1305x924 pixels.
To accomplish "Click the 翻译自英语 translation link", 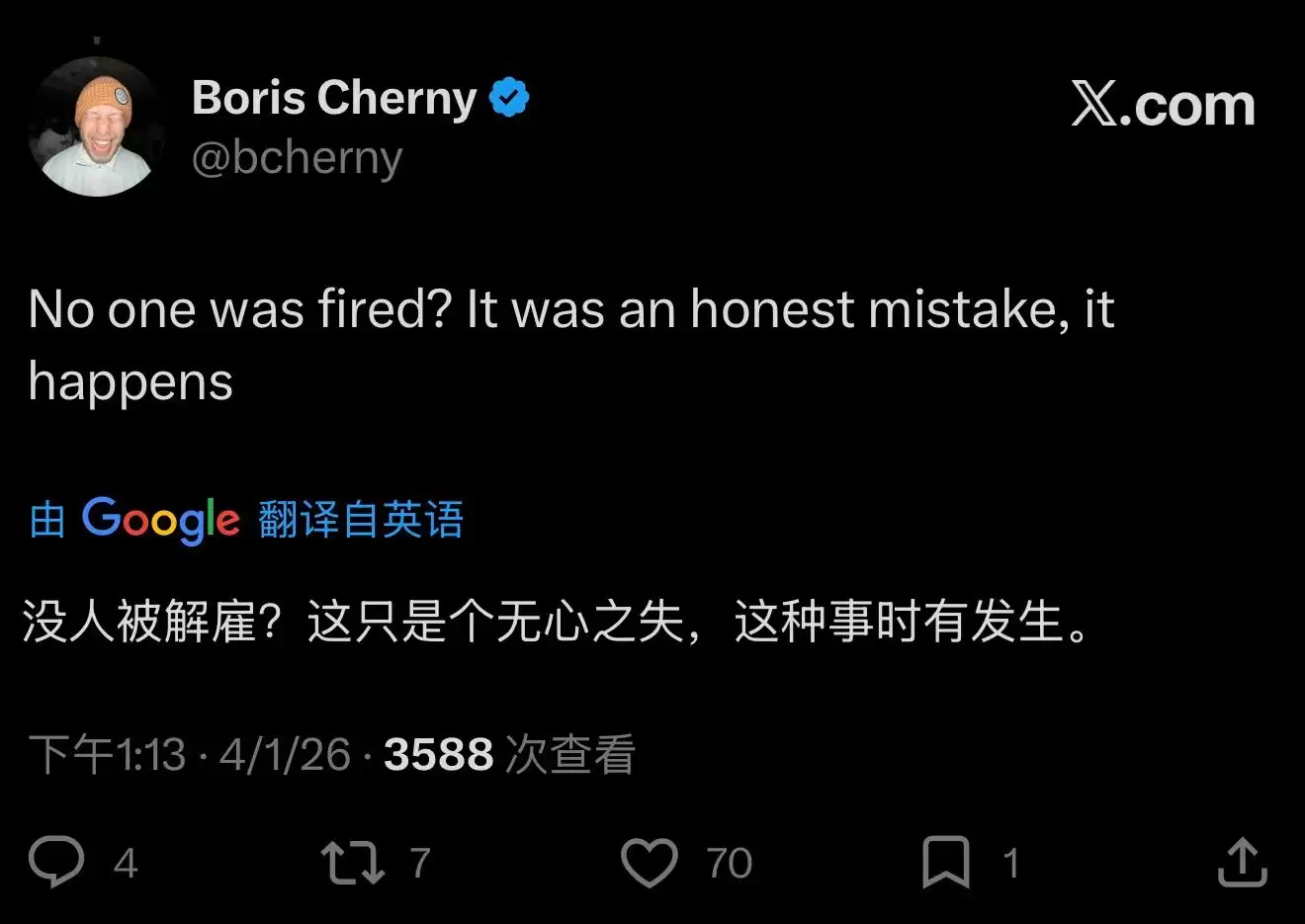I will [x=361, y=520].
